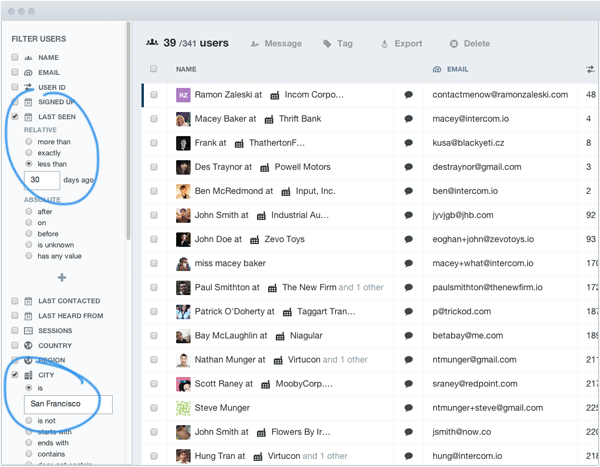Select checkbox for Macey Baker row
Image resolution: width=600 pixels, height=467 pixels.
click(154, 119)
